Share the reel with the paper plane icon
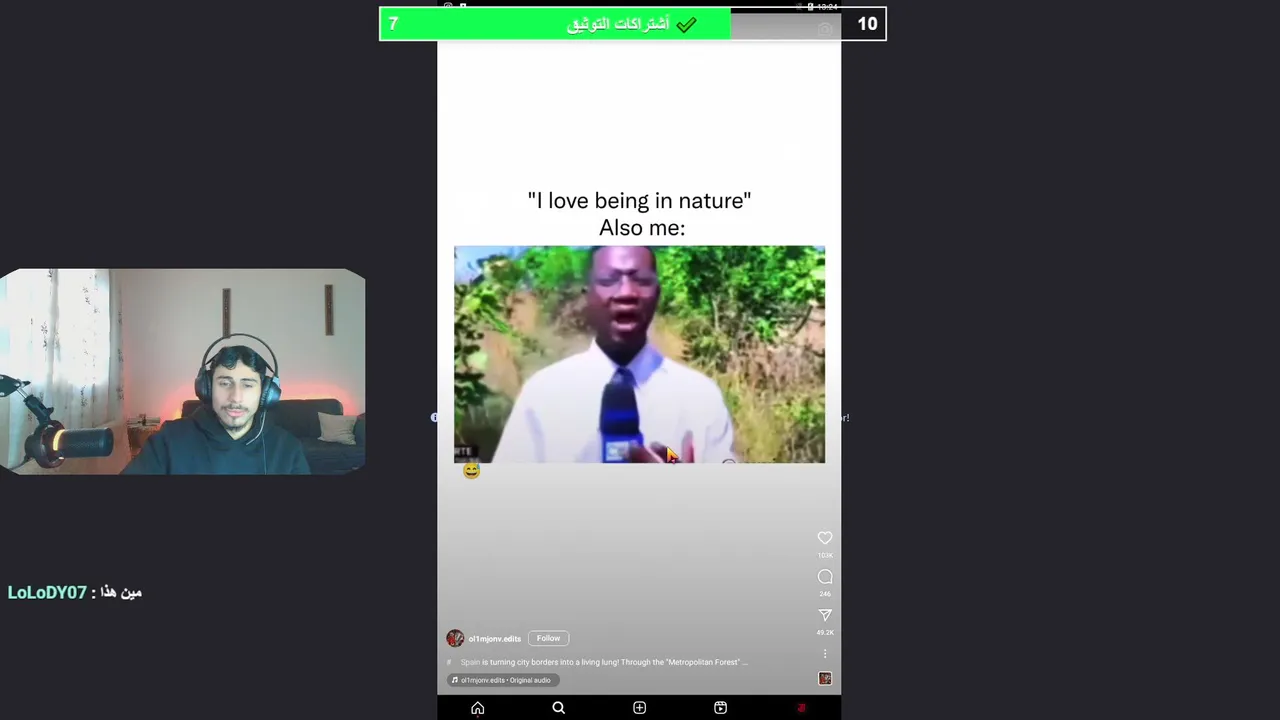 pos(825,615)
